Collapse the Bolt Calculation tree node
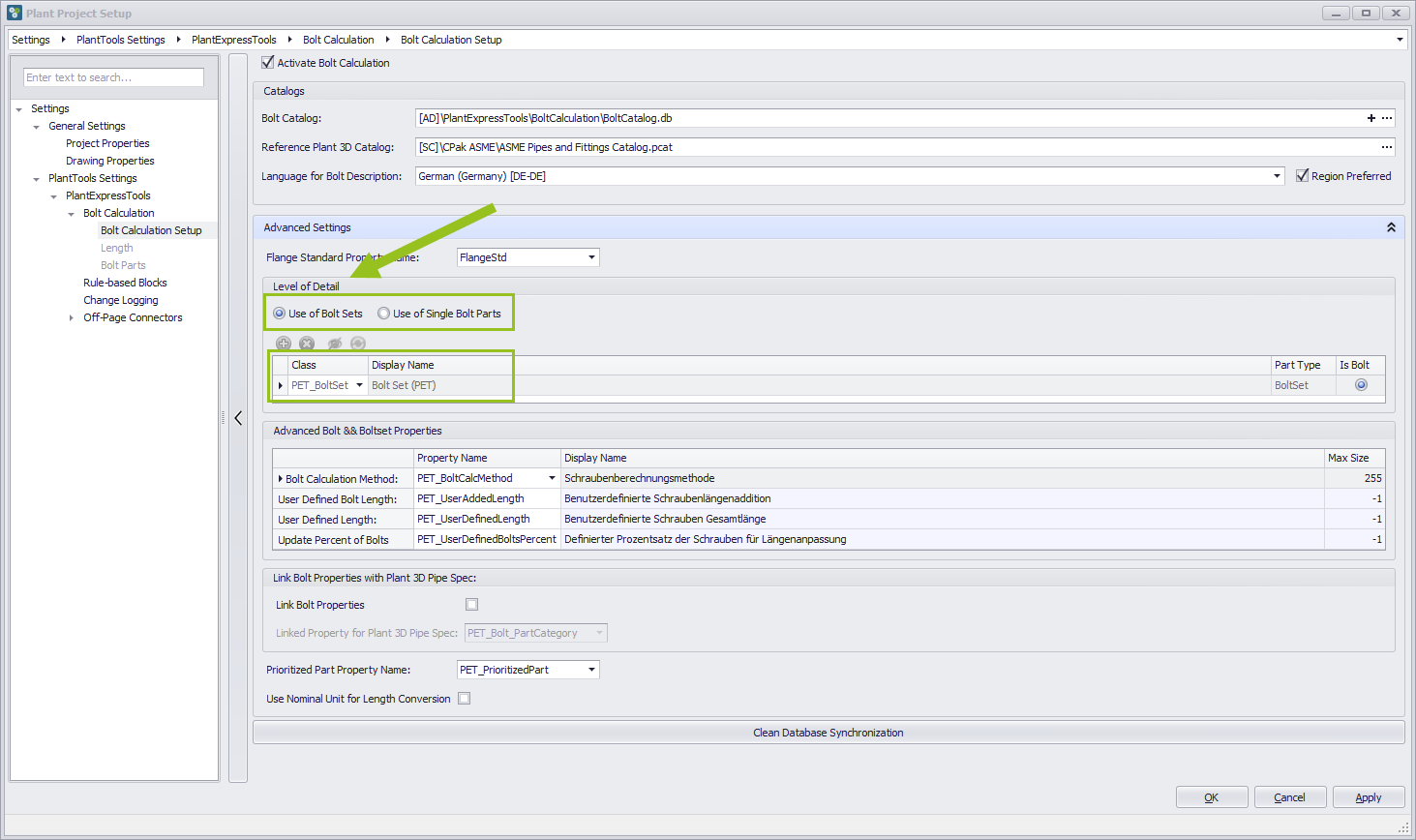The image size is (1416, 840). (x=72, y=214)
